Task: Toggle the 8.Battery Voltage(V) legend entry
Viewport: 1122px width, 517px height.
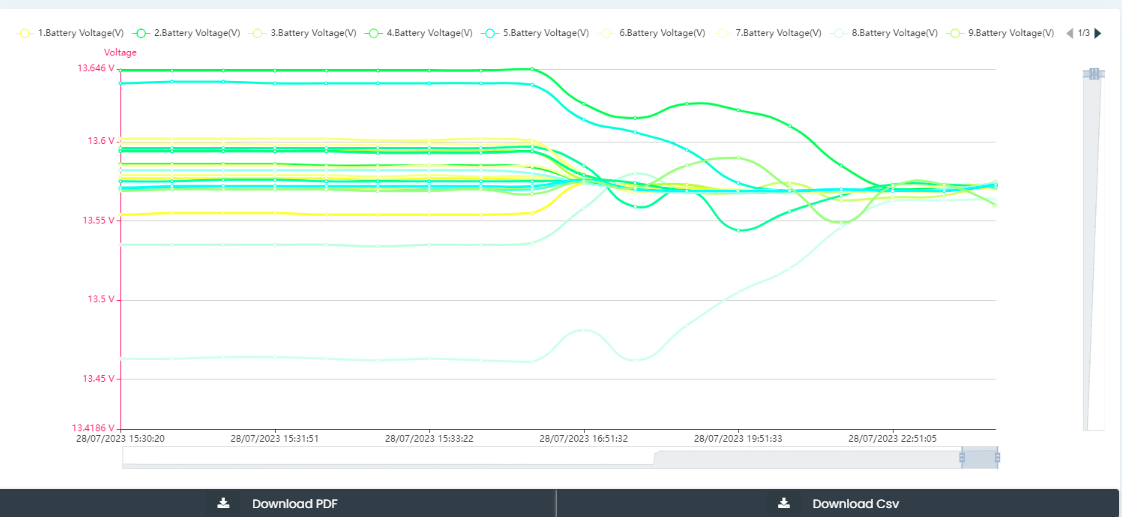Action: tap(884, 33)
